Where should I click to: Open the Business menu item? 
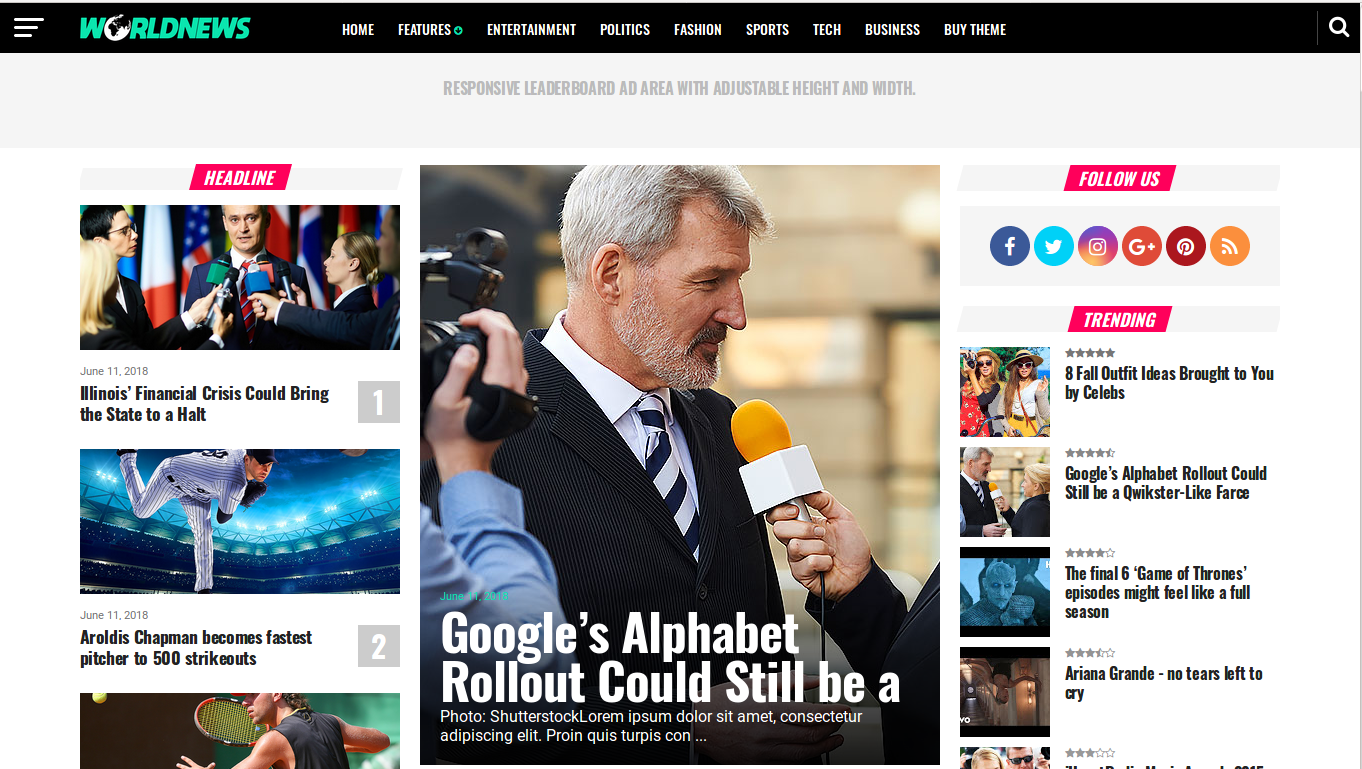tap(892, 30)
